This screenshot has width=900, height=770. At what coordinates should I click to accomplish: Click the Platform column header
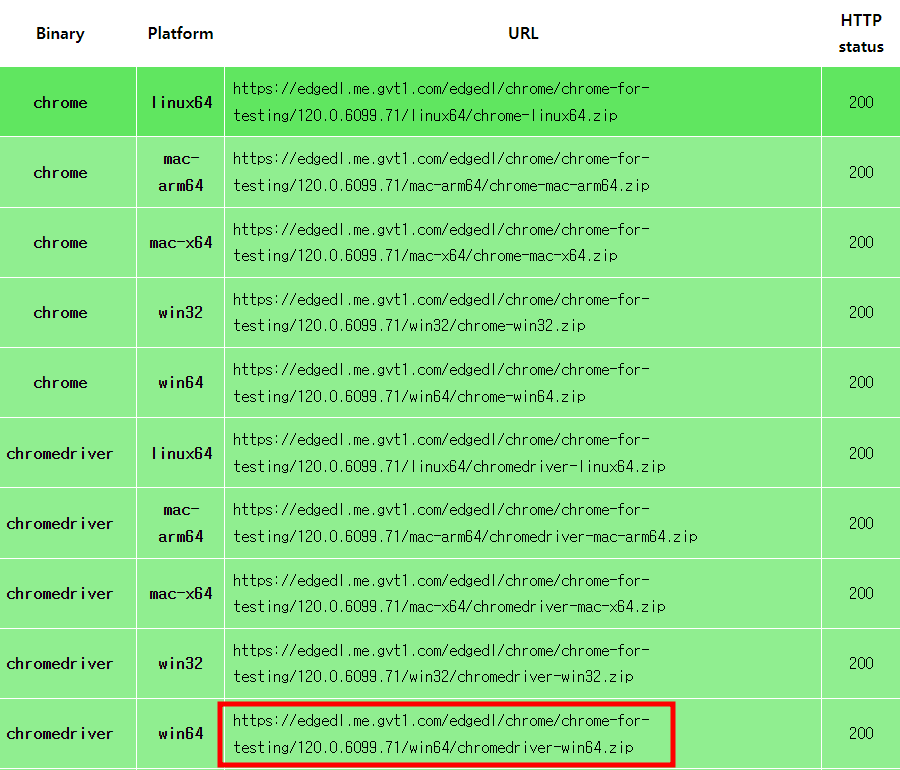[180, 33]
